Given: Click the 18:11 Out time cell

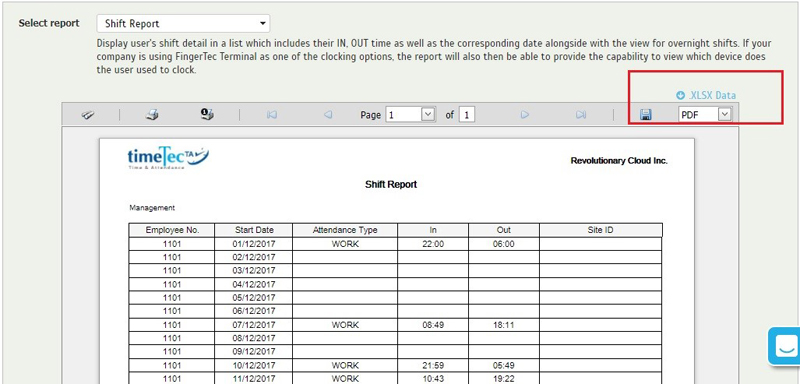Looking at the screenshot, I should tap(504, 325).
